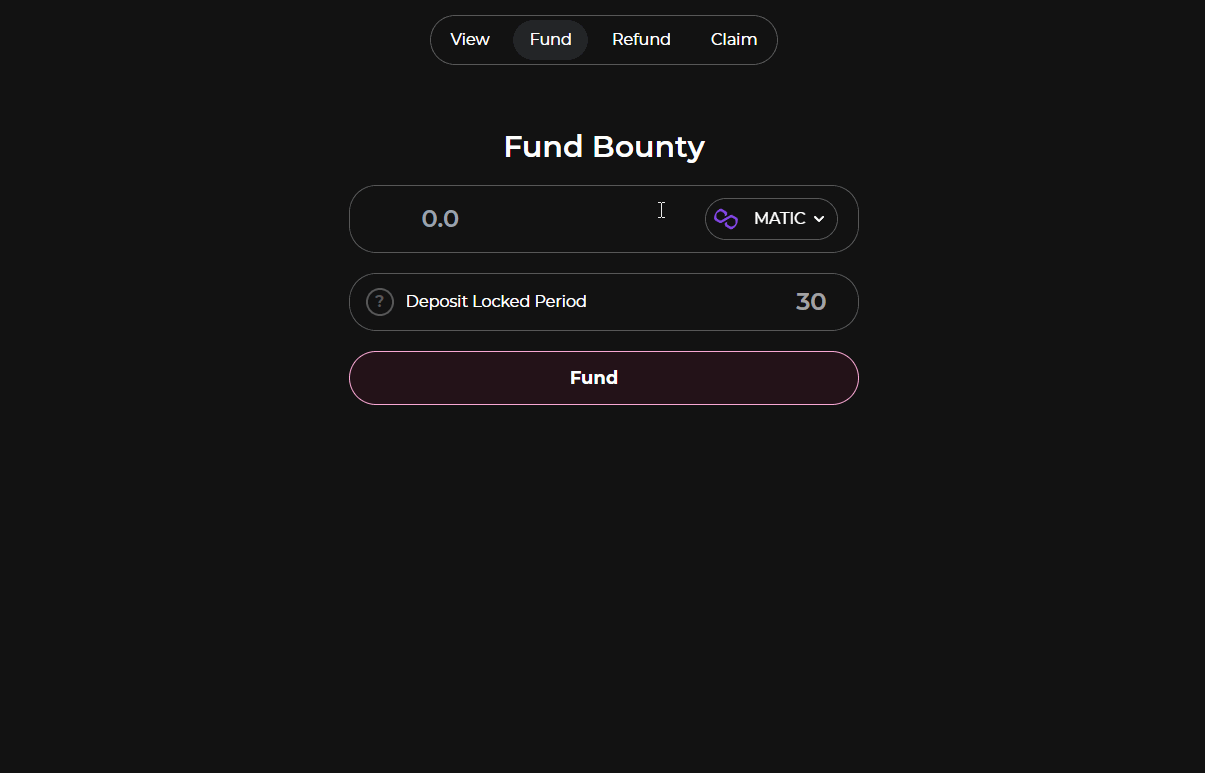1205x773 pixels.
Task: Click the downward arrow next to MATIC
Action: [x=818, y=218]
